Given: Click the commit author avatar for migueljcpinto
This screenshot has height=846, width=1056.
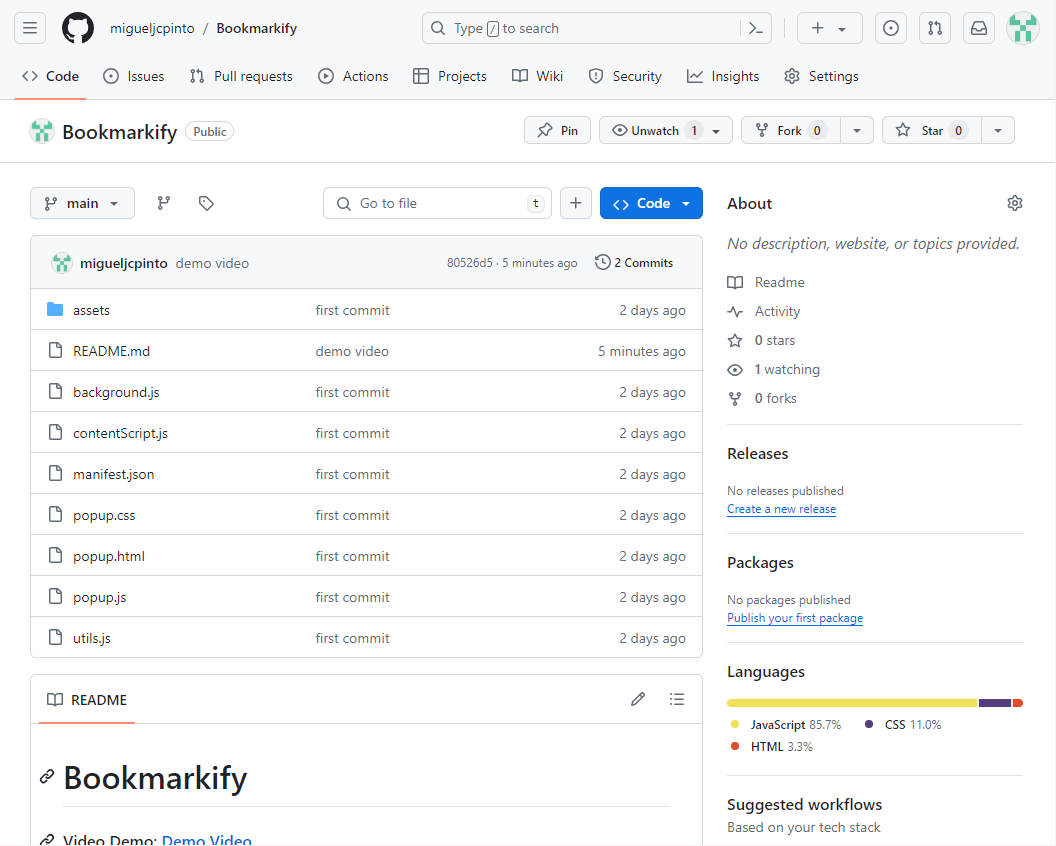Looking at the screenshot, I should [62, 263].
